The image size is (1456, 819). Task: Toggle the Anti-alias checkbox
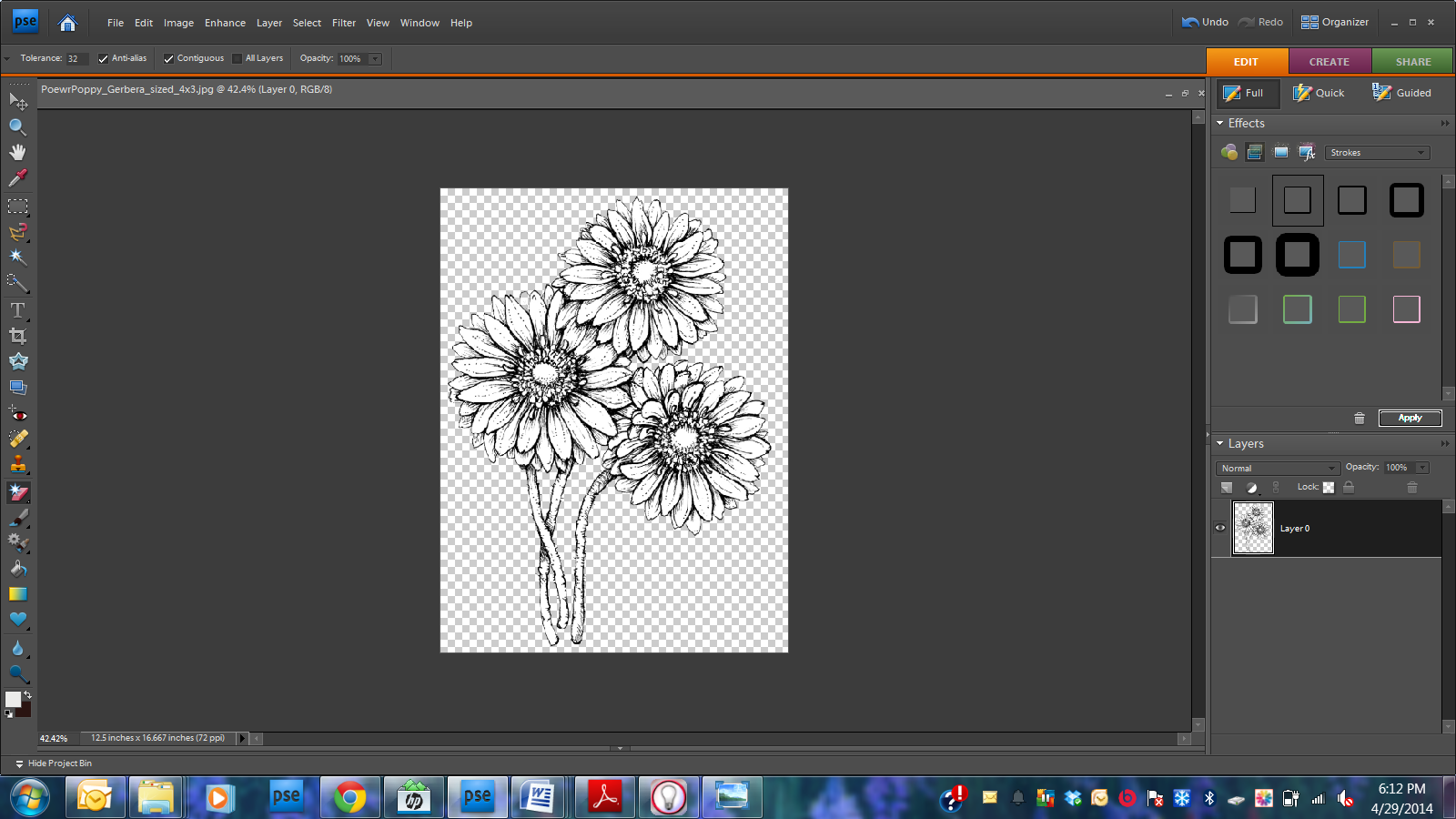point(103,57)
